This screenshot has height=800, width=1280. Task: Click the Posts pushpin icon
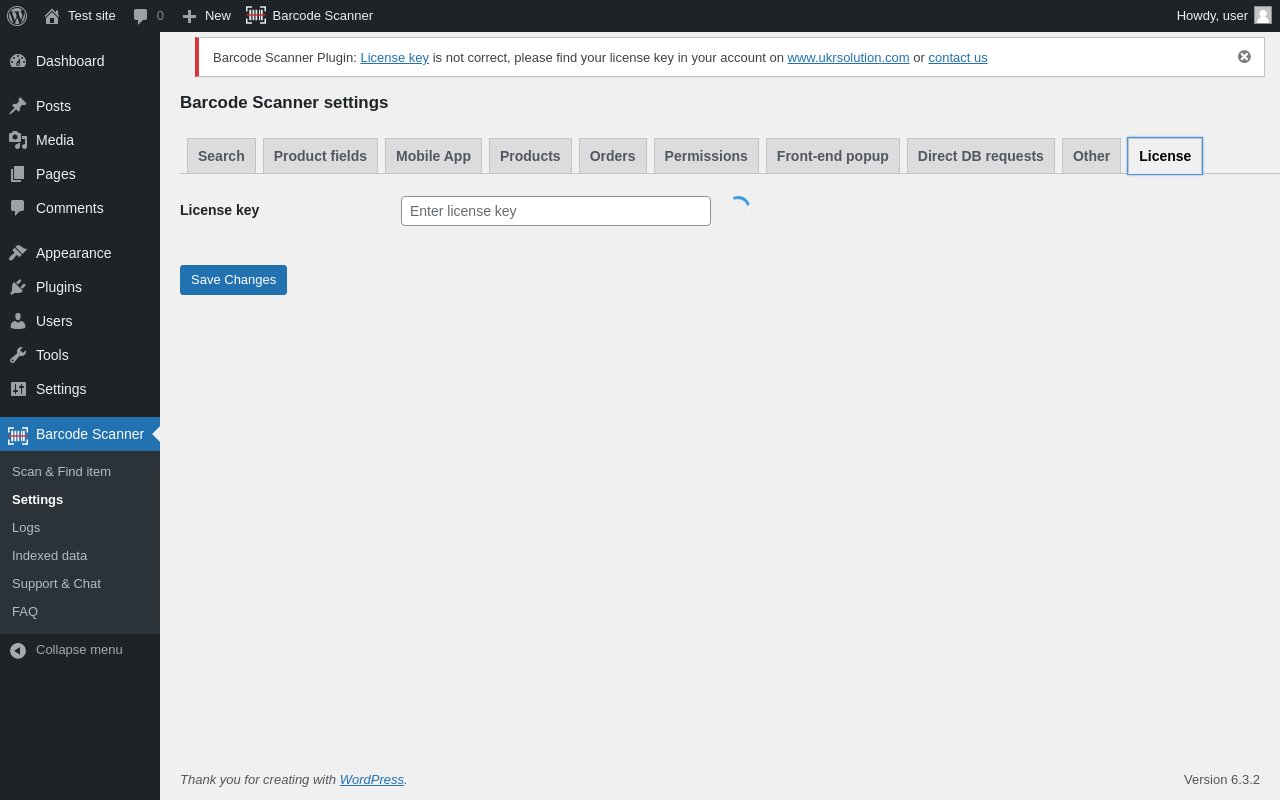[18, 106]
